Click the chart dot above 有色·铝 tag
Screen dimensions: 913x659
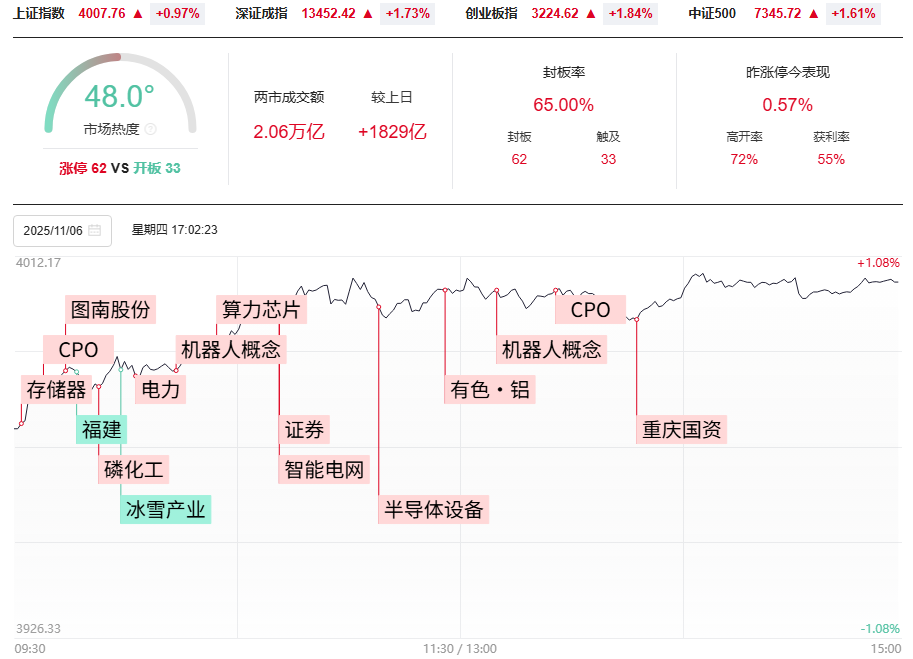click(445, 289)
